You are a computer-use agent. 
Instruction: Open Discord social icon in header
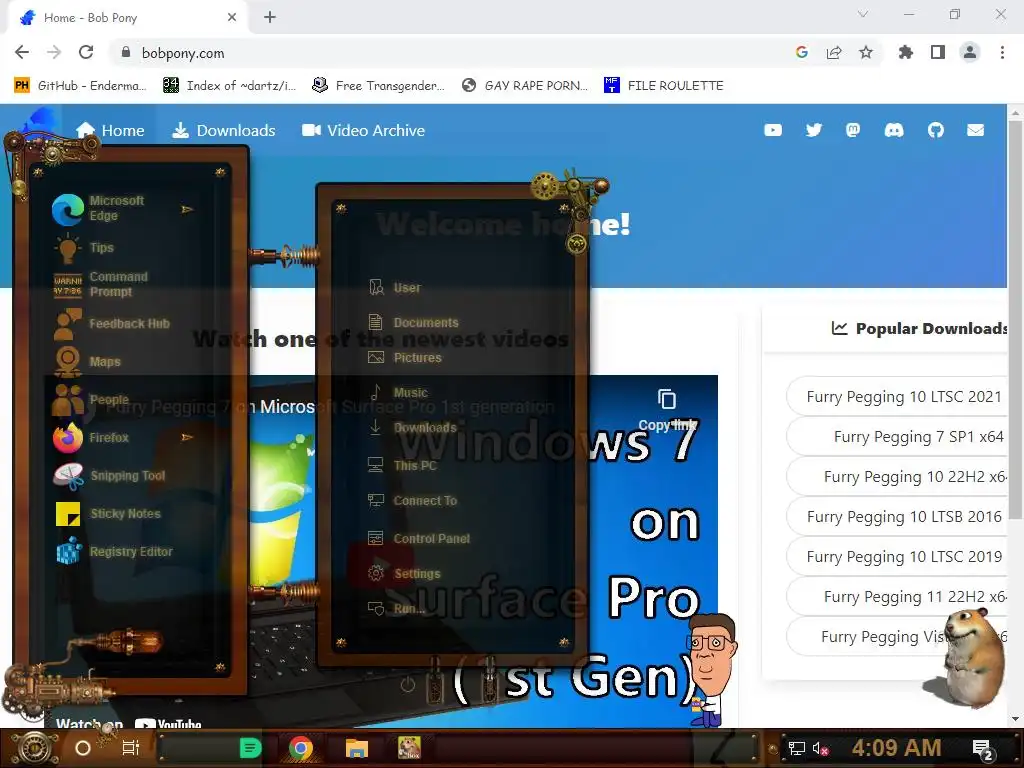point(894,130)
